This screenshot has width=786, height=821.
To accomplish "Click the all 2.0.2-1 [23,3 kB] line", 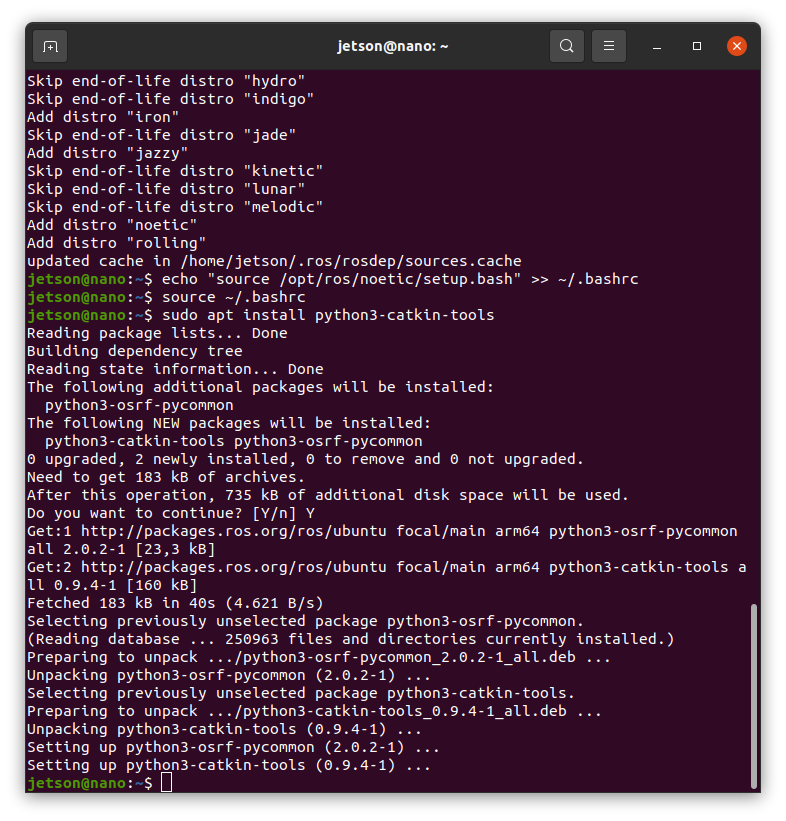I will 121,549.
